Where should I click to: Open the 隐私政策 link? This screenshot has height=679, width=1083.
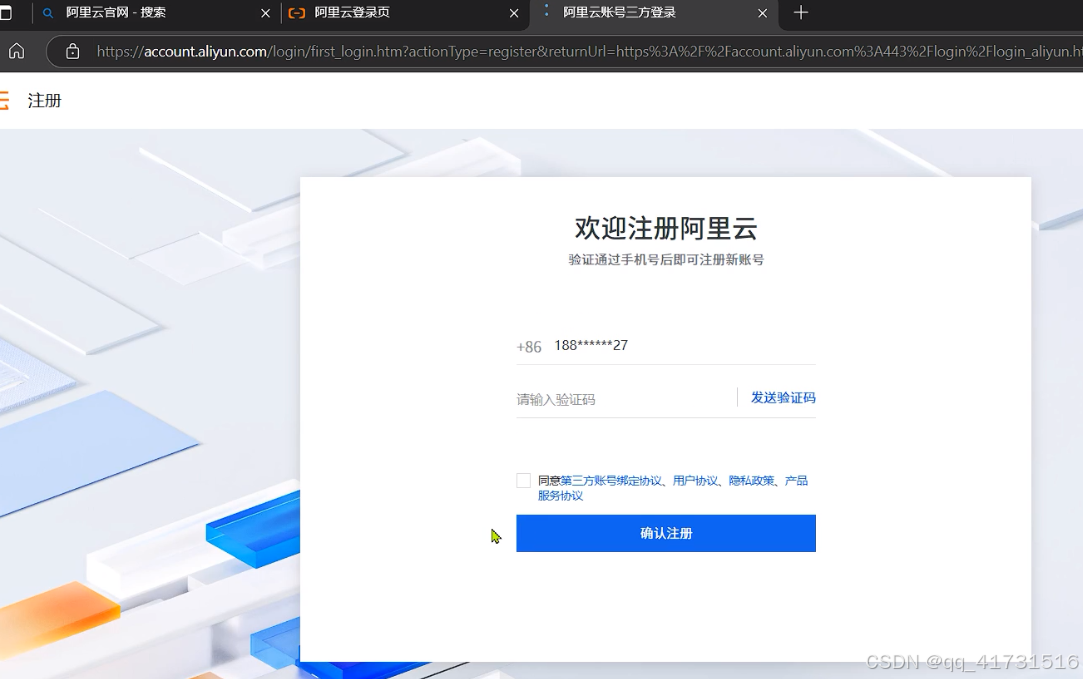click(x=751, y=480)
